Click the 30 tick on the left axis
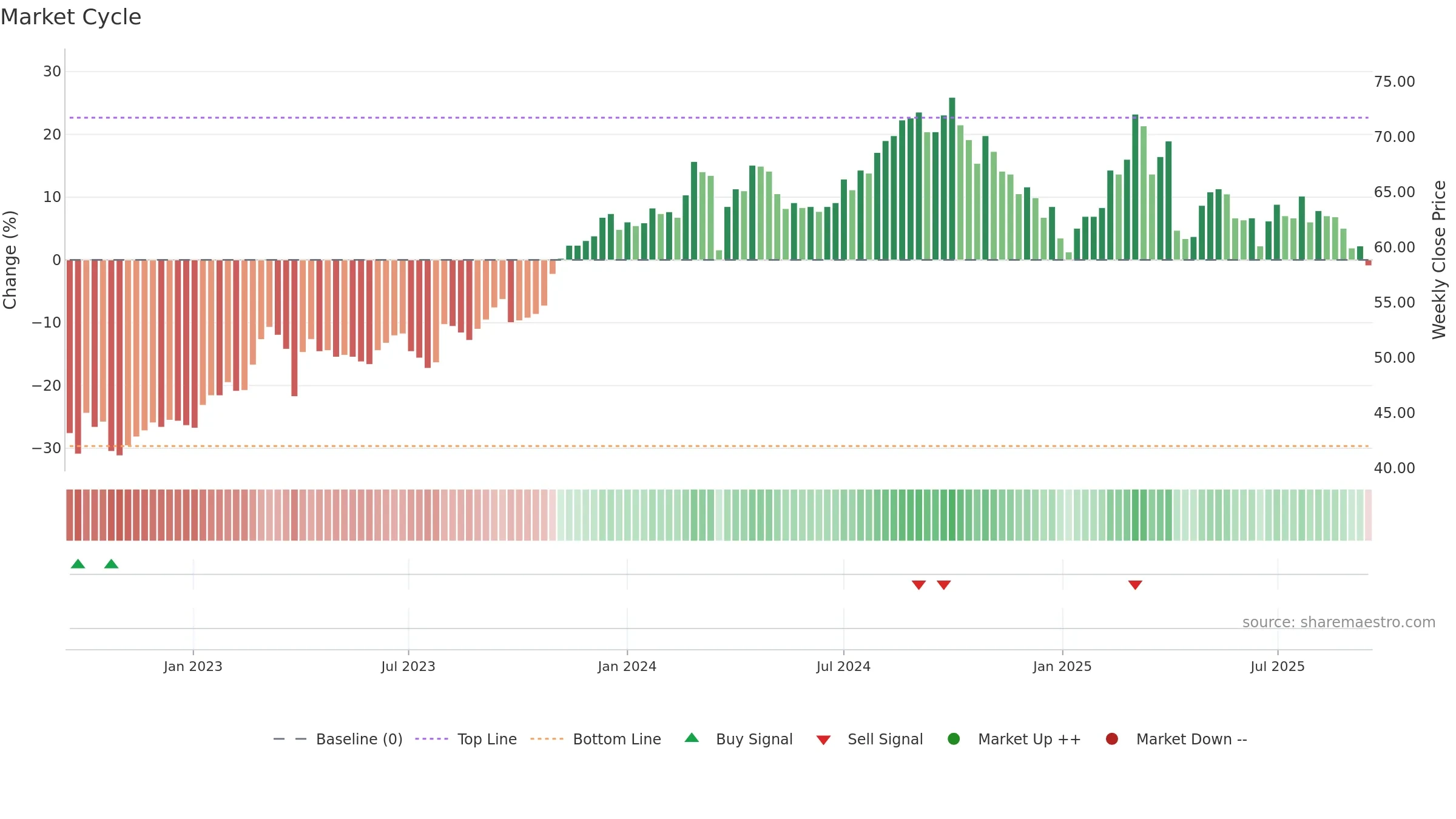 (52, 72)
